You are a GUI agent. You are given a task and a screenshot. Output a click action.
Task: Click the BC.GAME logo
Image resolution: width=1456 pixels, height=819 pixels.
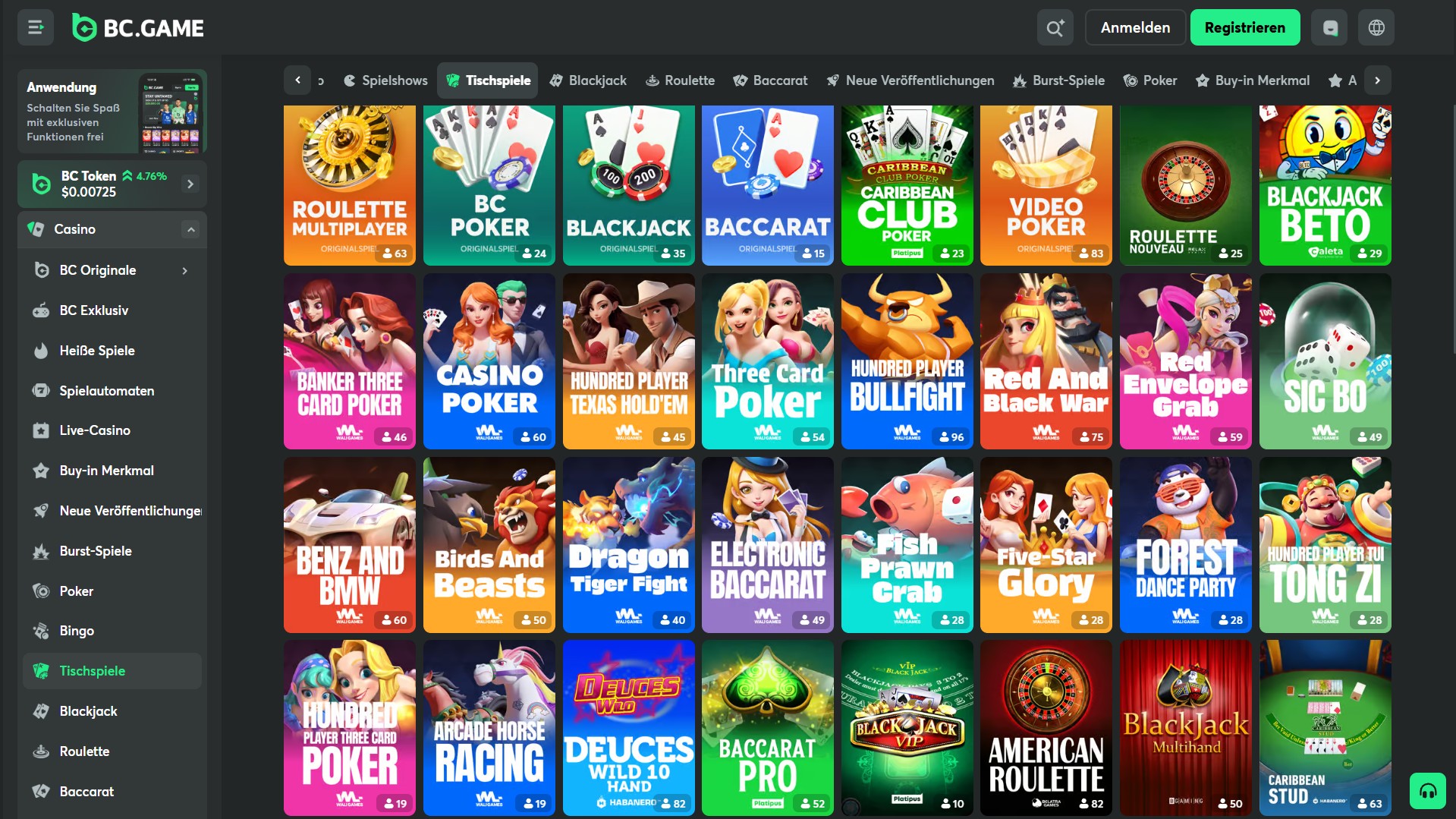pyautogui.click(x=137, y=27)
